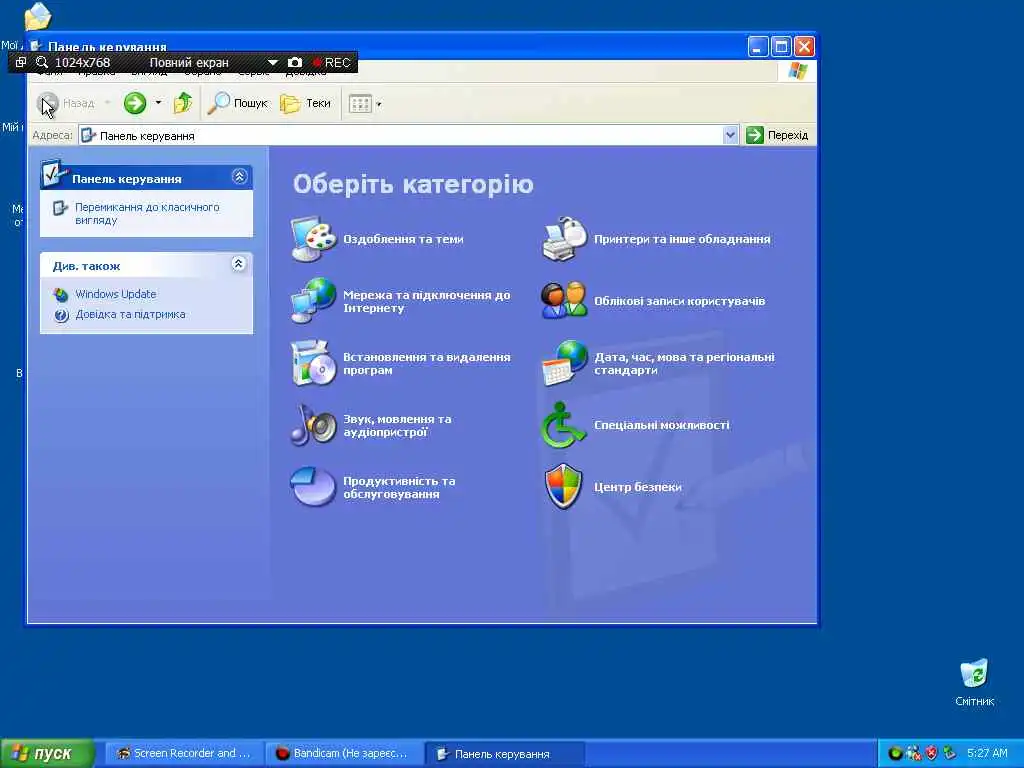Click the Теки folders toolbar button
The width and height of the screenshot is (1024, 768).
tap(306, 103)
